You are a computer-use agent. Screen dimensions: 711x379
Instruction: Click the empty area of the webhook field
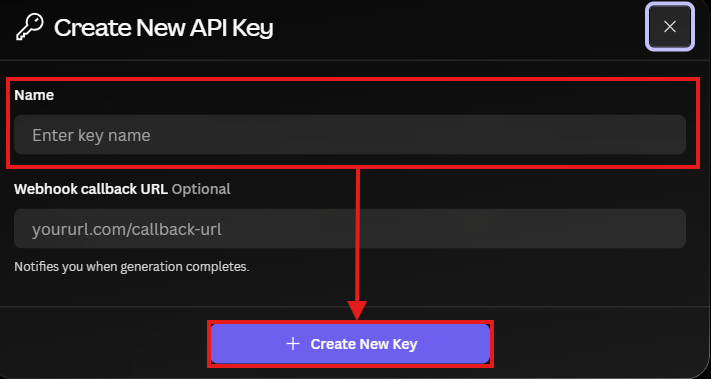[x=453, y=228]
